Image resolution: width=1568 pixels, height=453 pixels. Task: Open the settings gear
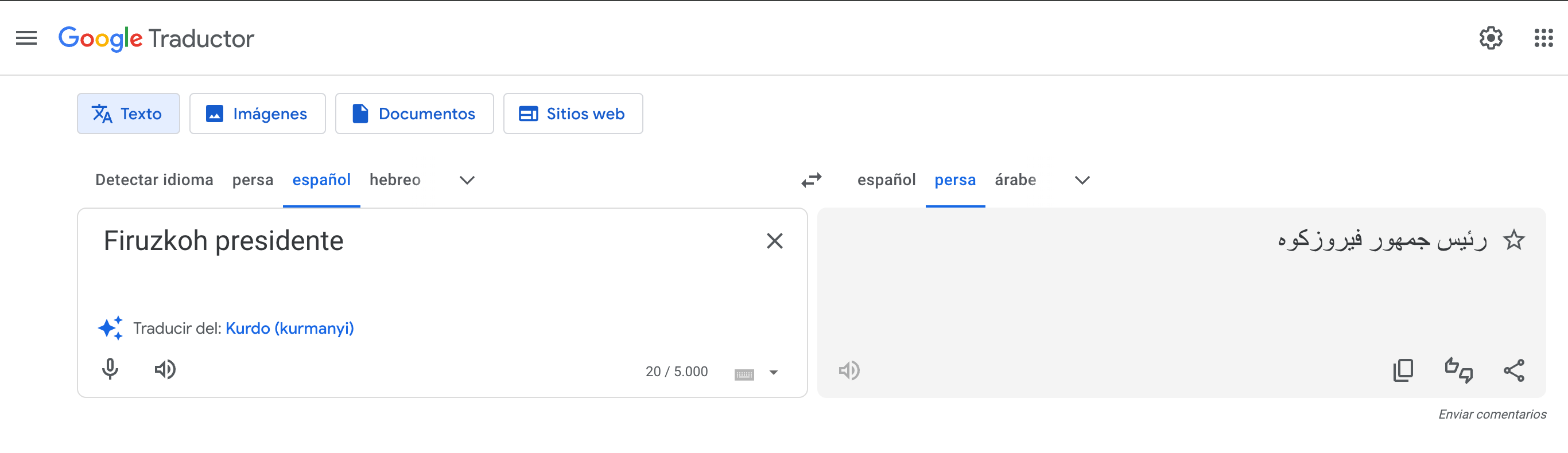click(x=1490, y=38)
